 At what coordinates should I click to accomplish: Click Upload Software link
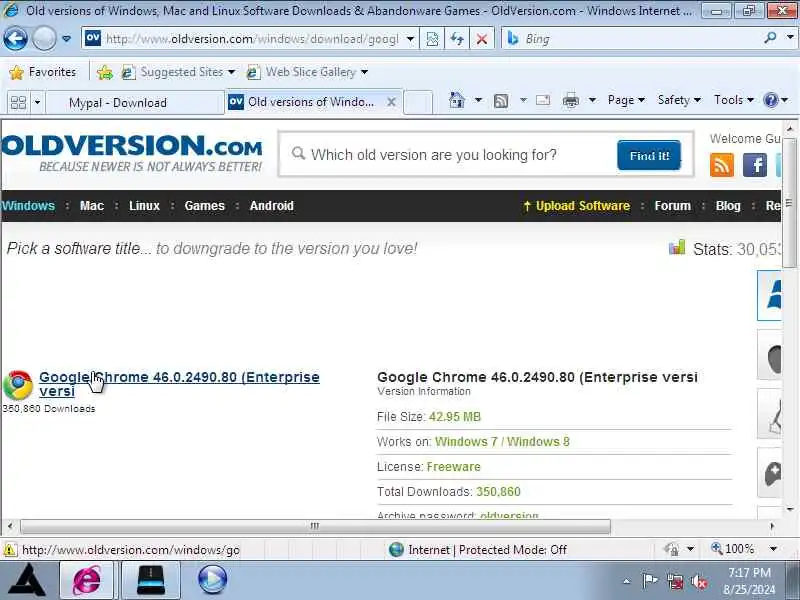(577, 206)
